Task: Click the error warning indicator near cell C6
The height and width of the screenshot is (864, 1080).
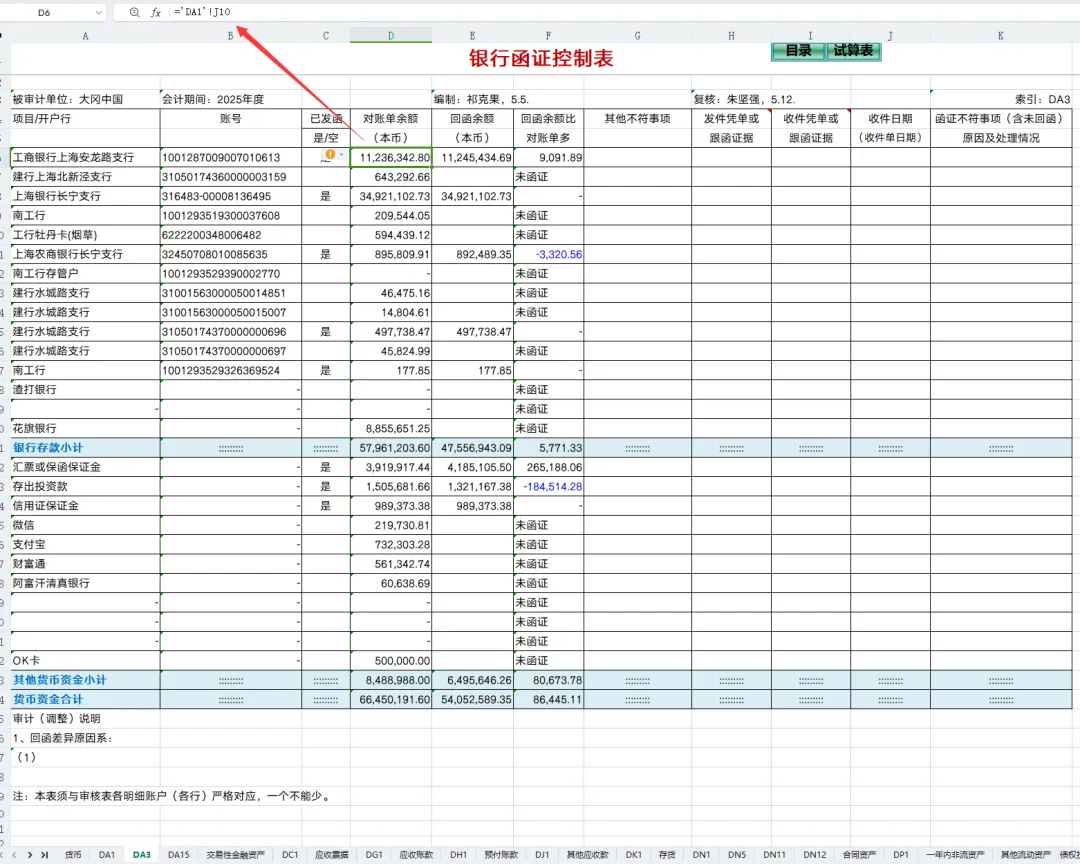Action: (x=330, y=154)
